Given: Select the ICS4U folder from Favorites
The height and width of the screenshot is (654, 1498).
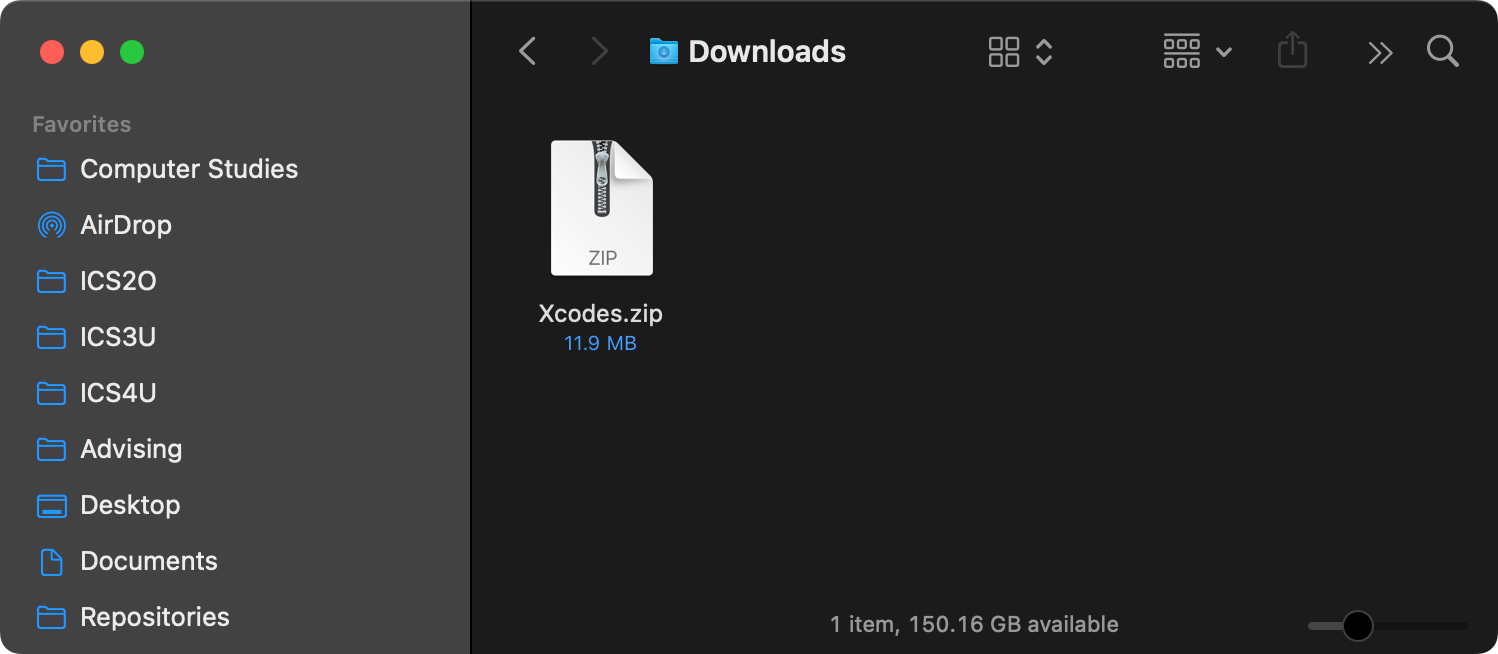Looking at the screenshot, I should point(117,393).
